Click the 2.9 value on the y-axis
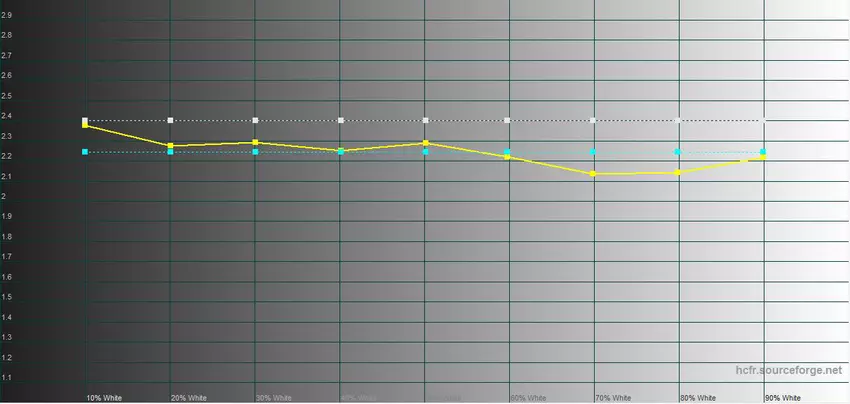The width and height of the screenshot is (850, 404). pos(6,15)
